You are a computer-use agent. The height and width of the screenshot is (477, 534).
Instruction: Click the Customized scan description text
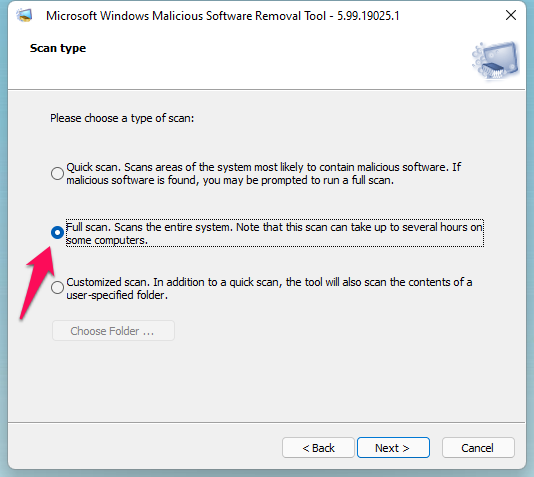(269, 288)
